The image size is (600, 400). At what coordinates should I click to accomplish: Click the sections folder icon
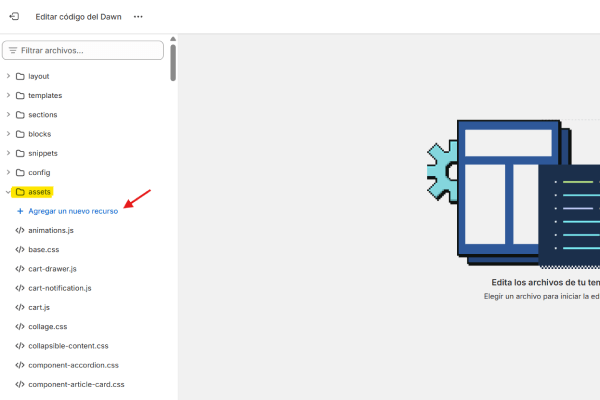click(20, 115)
